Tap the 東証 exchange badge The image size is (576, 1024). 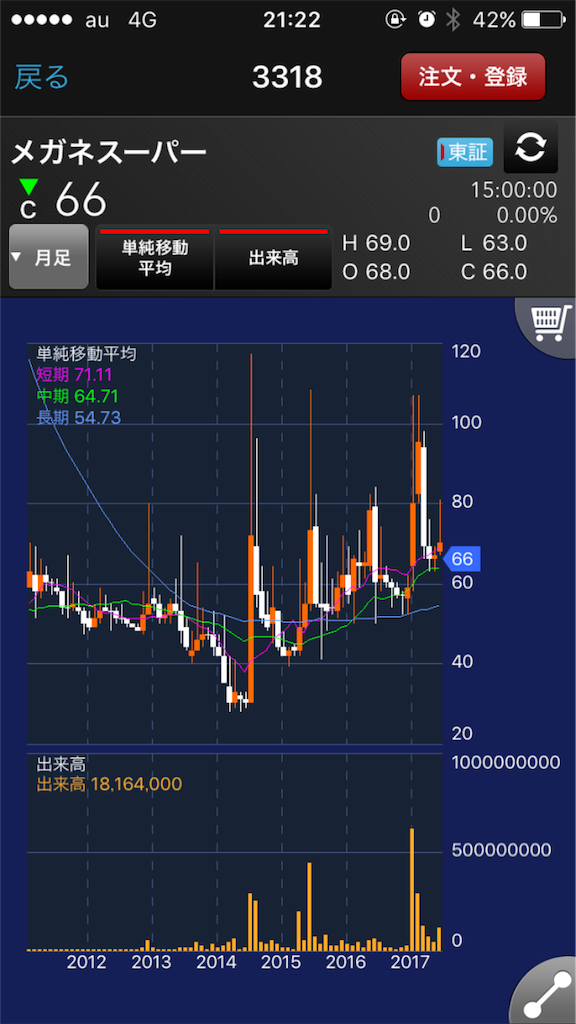click(465, 152)
